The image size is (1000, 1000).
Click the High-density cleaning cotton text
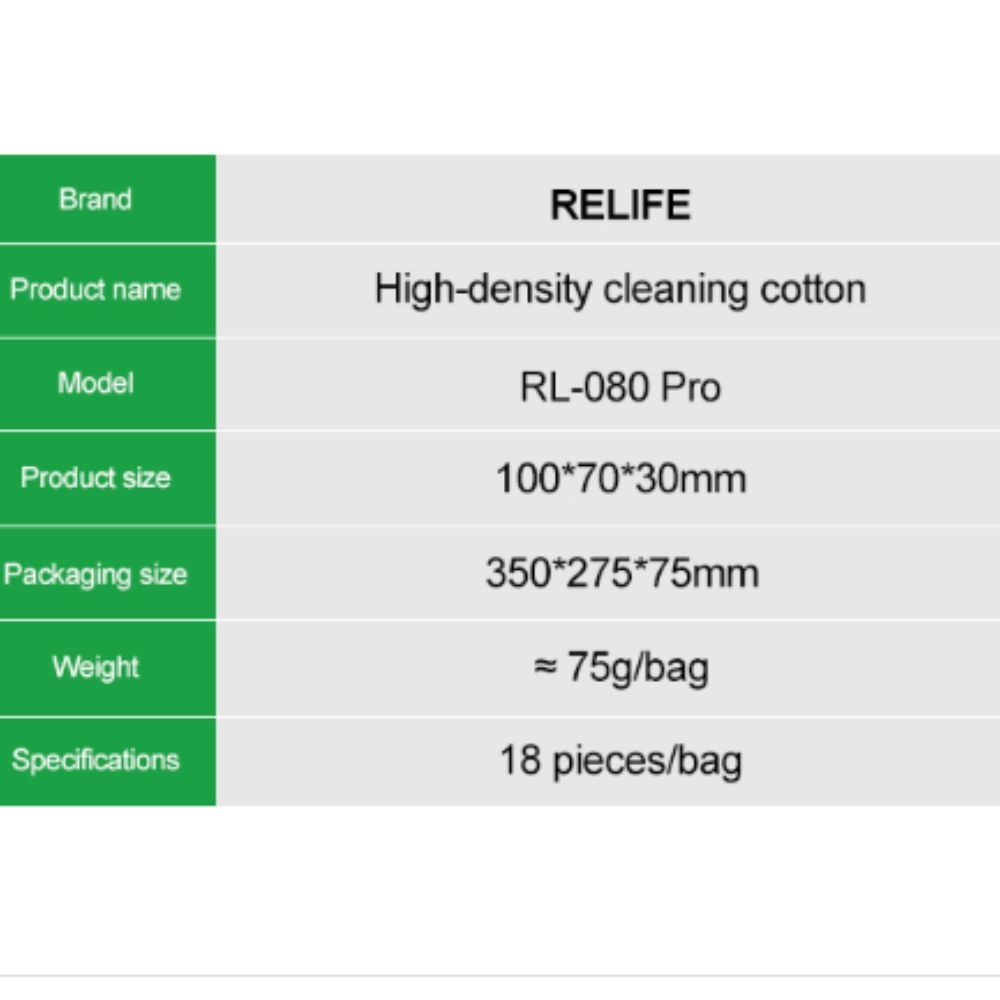[x=621, y=290]
